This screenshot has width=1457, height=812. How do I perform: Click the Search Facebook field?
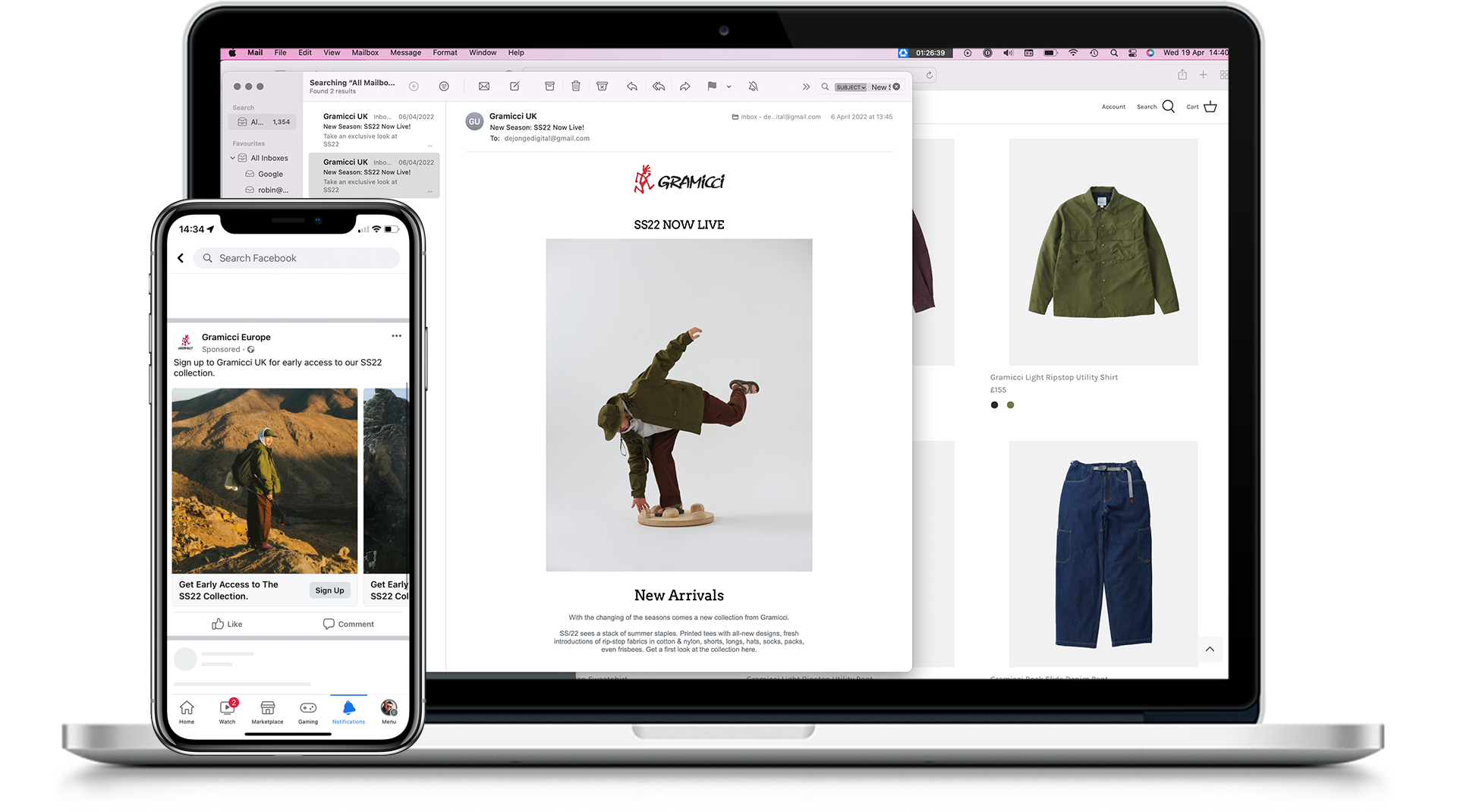coord(297,258)
